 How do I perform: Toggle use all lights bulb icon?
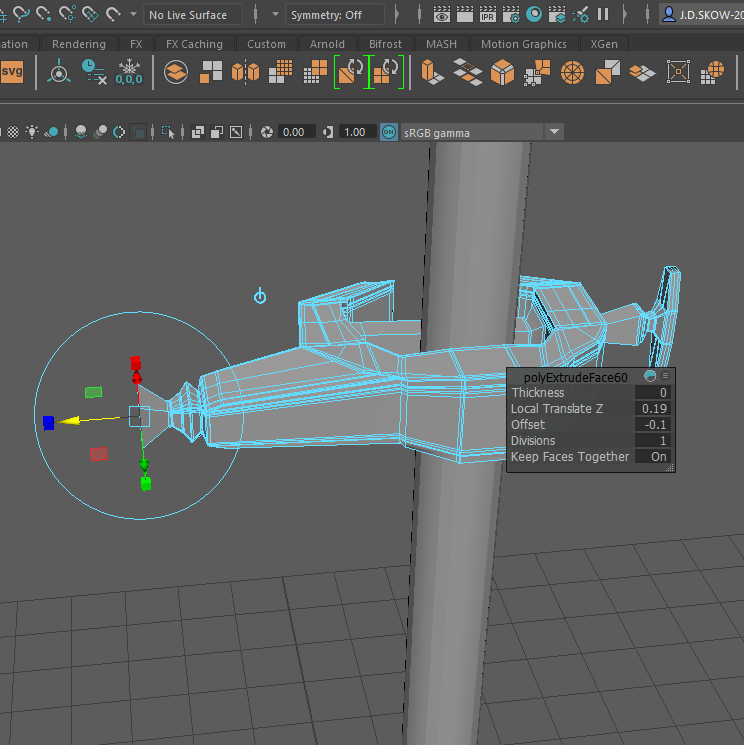tap(33, 132)
